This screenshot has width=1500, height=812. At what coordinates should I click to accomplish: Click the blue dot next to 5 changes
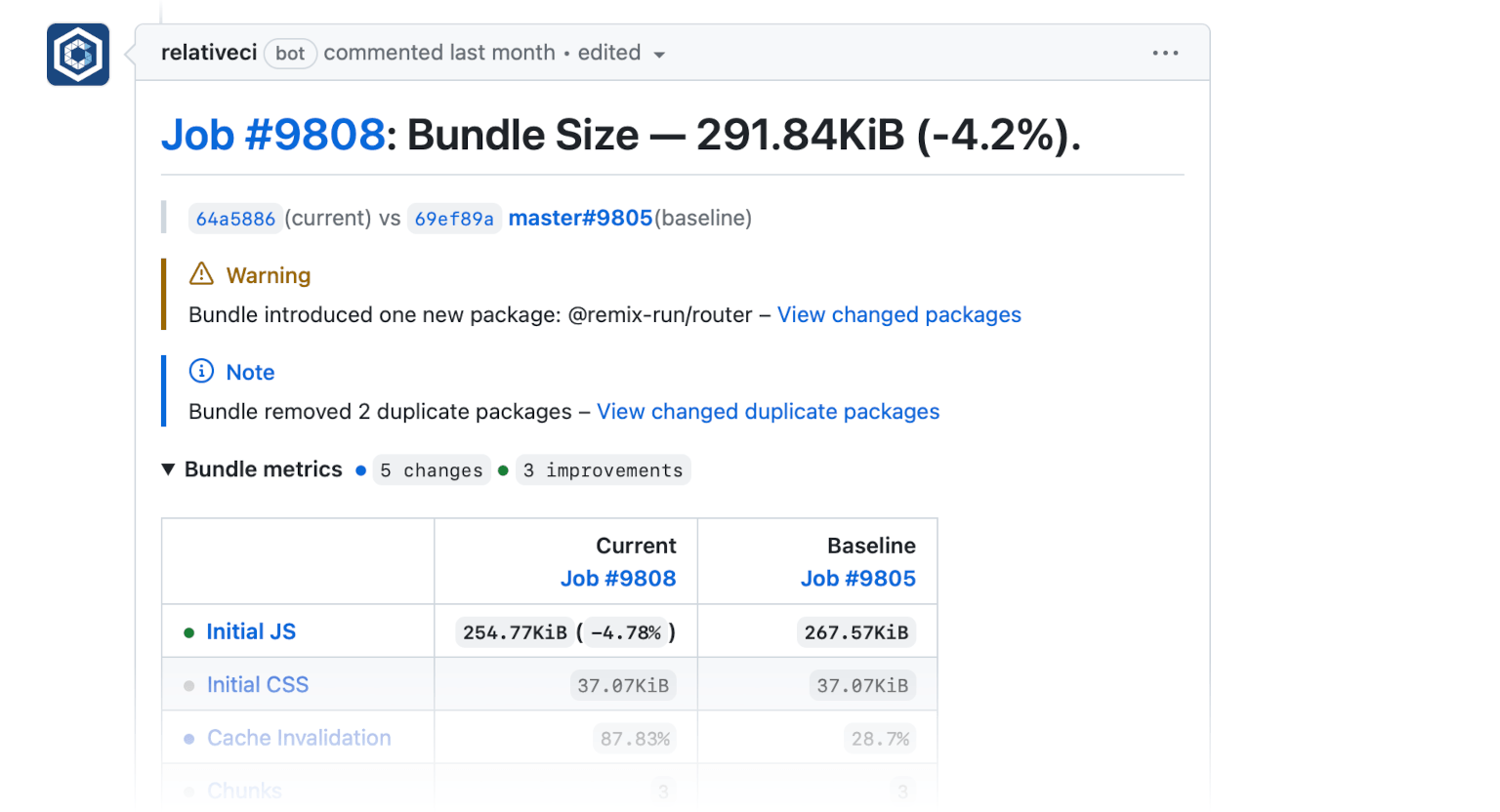tap(360, 469)
